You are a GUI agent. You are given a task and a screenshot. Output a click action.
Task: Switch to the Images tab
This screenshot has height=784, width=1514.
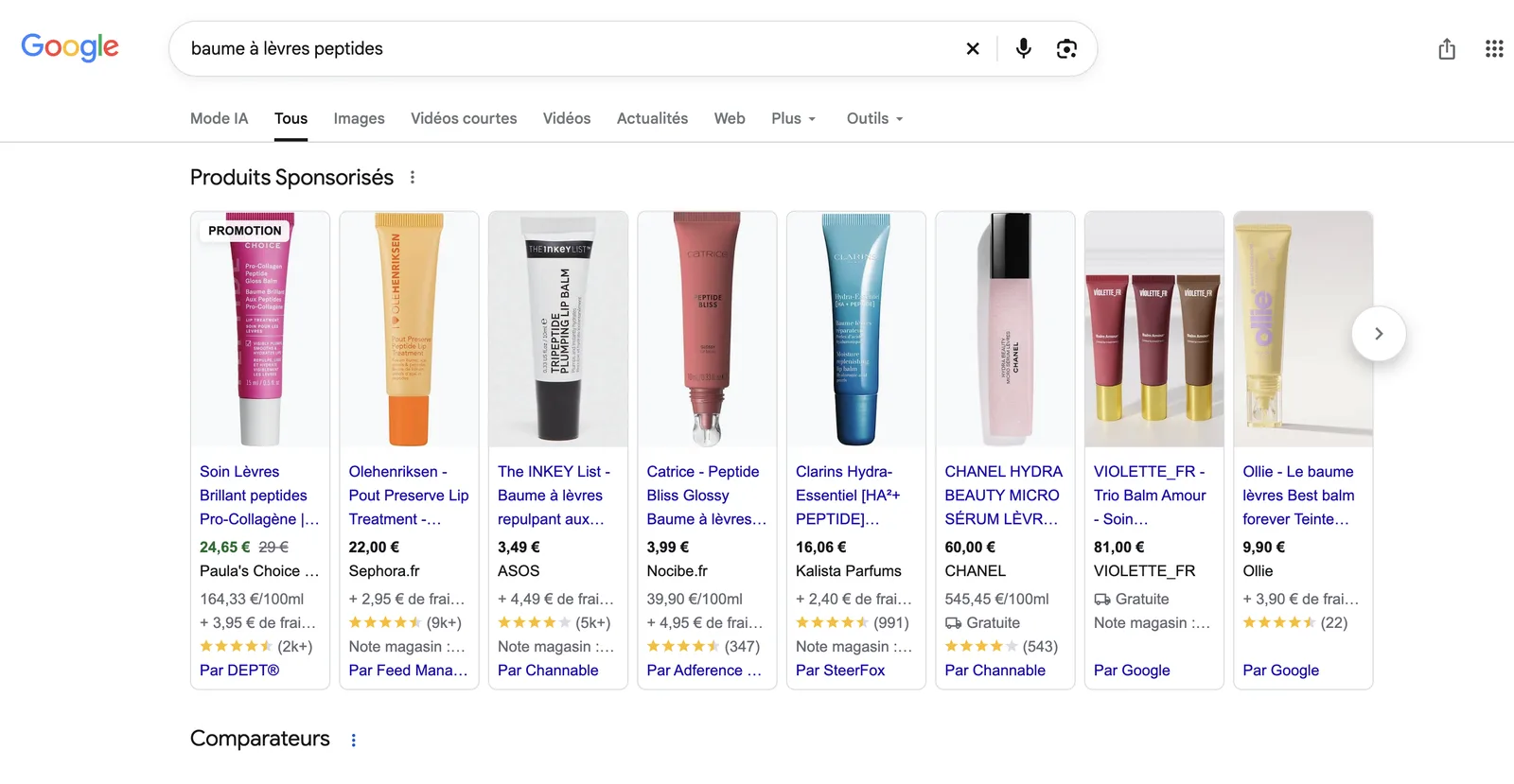(359, 118)
